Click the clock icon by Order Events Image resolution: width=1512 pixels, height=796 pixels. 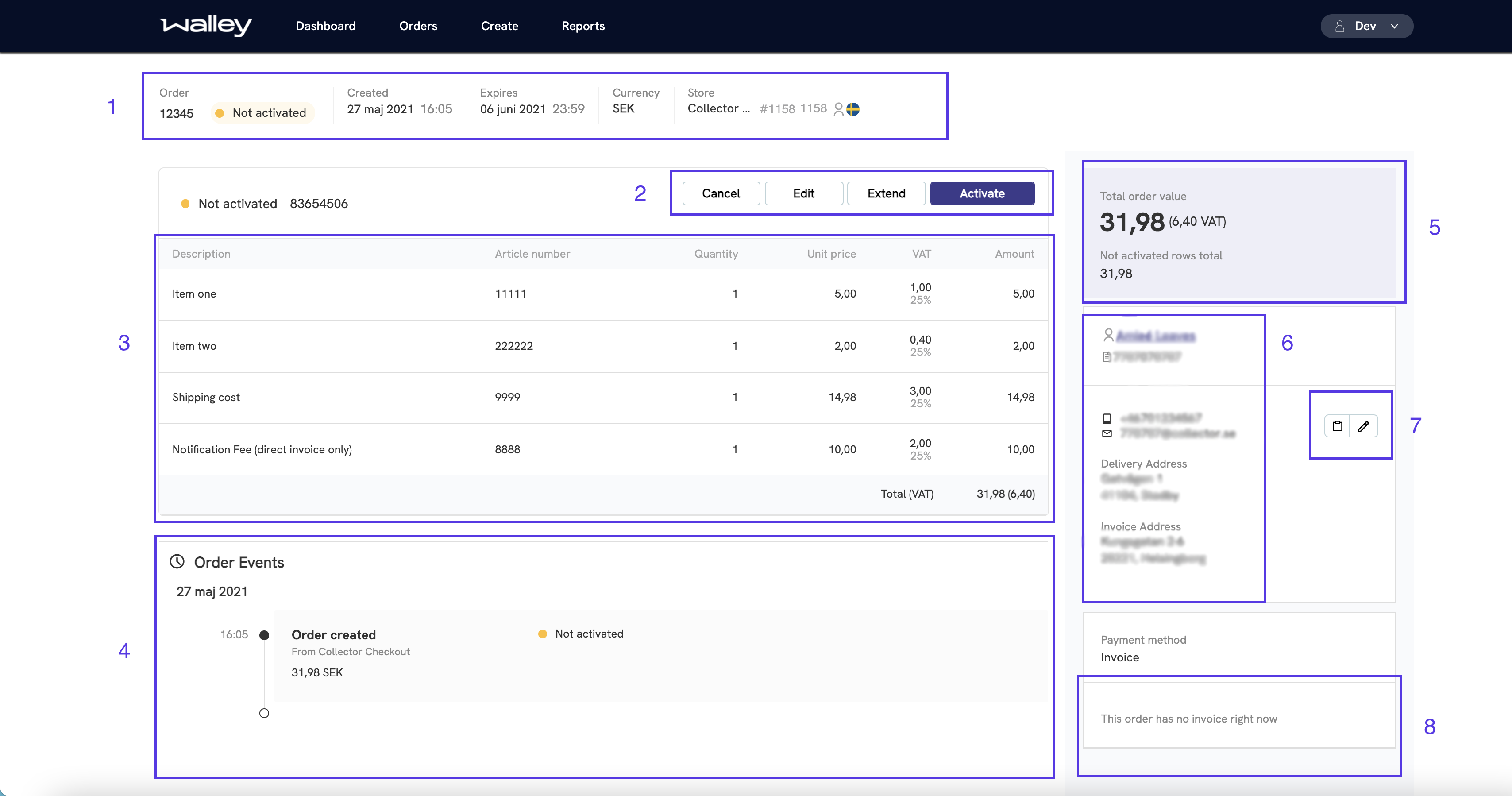(177, 561)
